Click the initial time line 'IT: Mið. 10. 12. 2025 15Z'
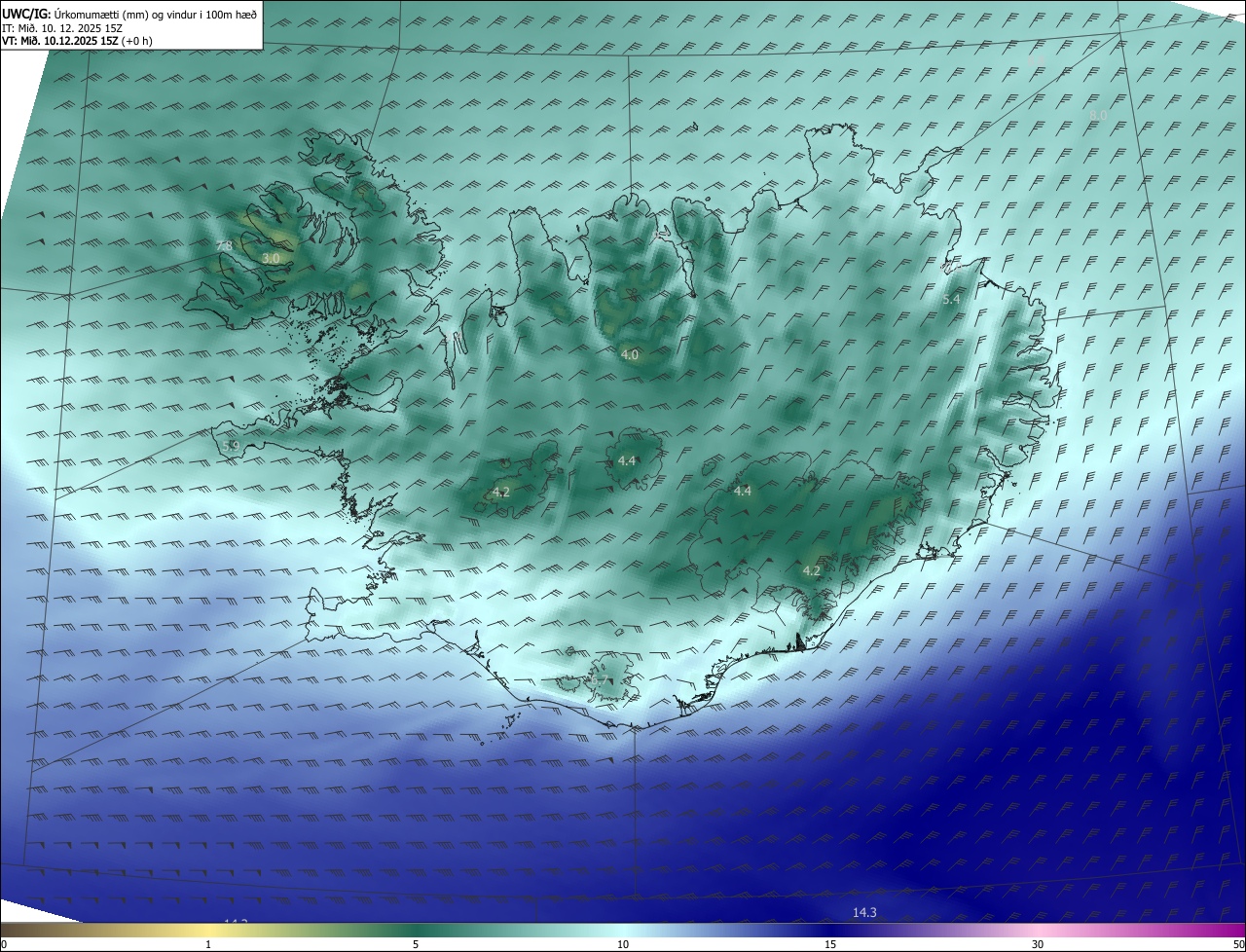The height and width of the screenshot is (952, 1246). point(62,28)
